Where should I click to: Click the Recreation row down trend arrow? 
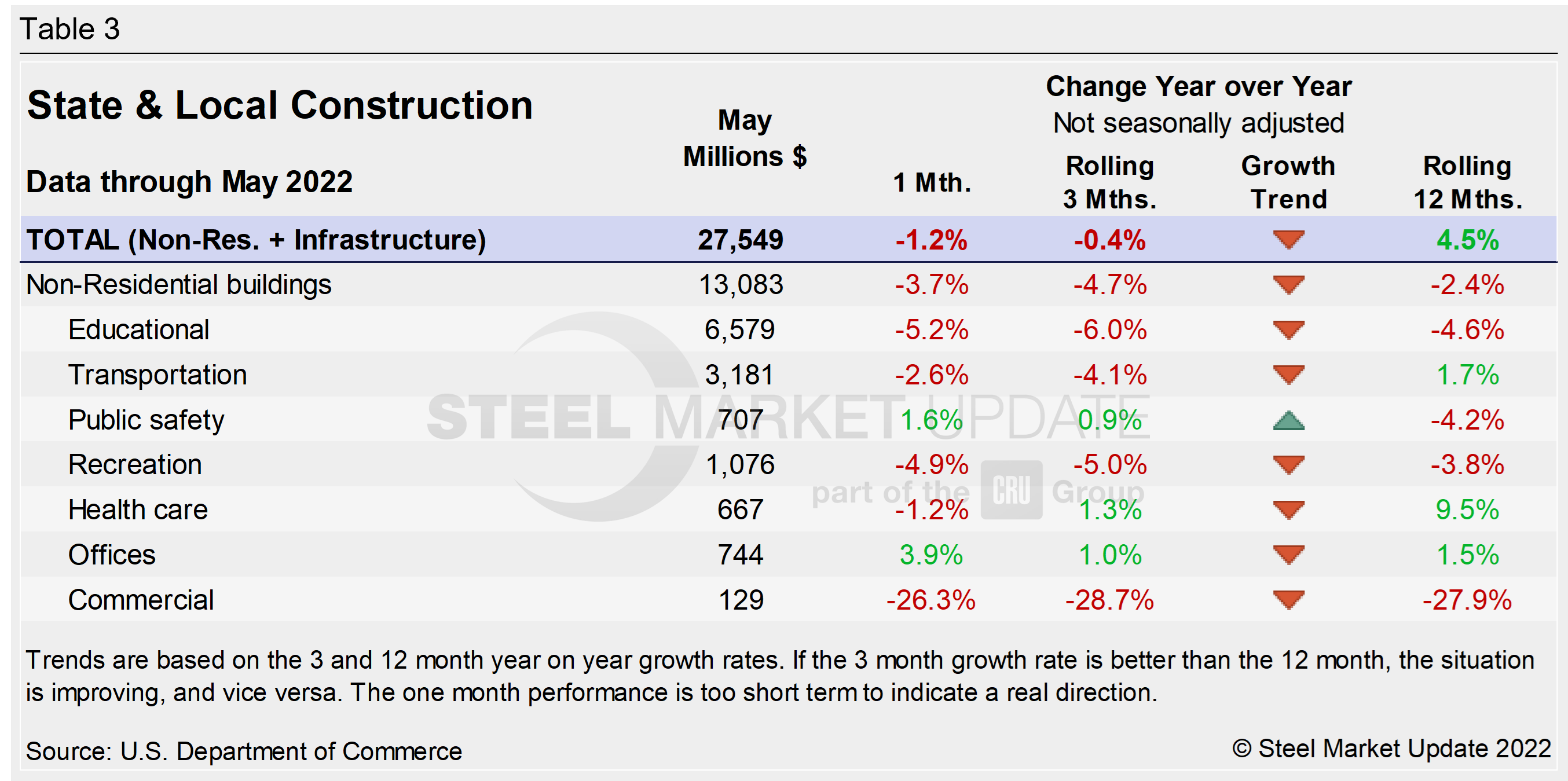pyautogui.click(x=1288, y=464)
